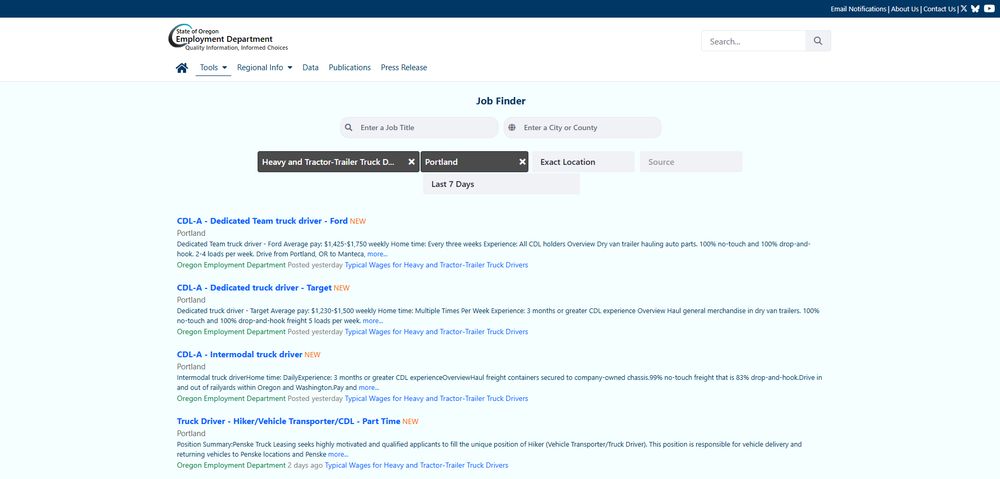Viewport: 1000px width, 479px height.
Task: Open Typical Wages link under the Hiker job
Action: click(416, 466)
